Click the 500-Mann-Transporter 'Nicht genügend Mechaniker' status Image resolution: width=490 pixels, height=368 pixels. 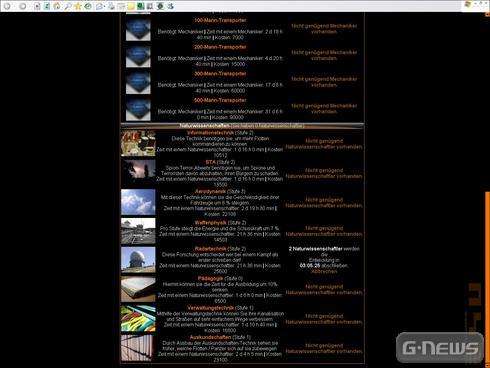tap(324, 109)
